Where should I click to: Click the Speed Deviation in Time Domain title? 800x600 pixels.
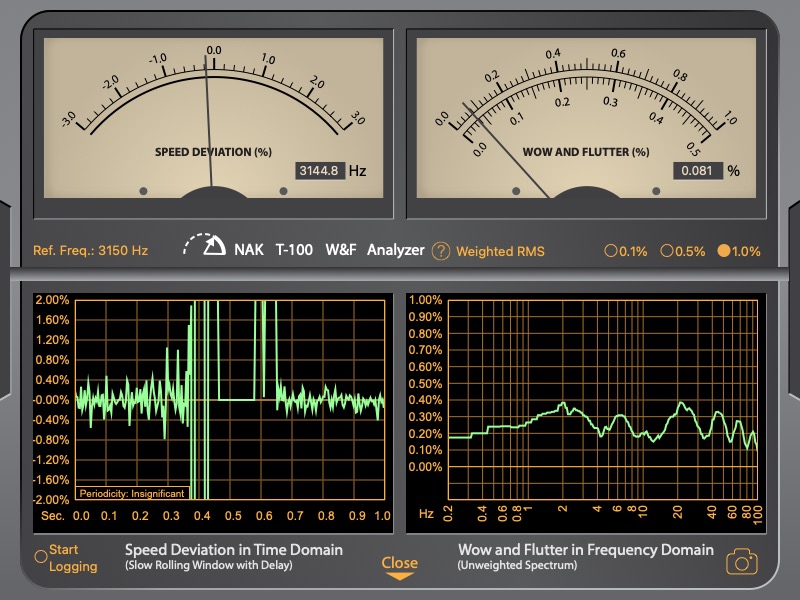[234, 549]
